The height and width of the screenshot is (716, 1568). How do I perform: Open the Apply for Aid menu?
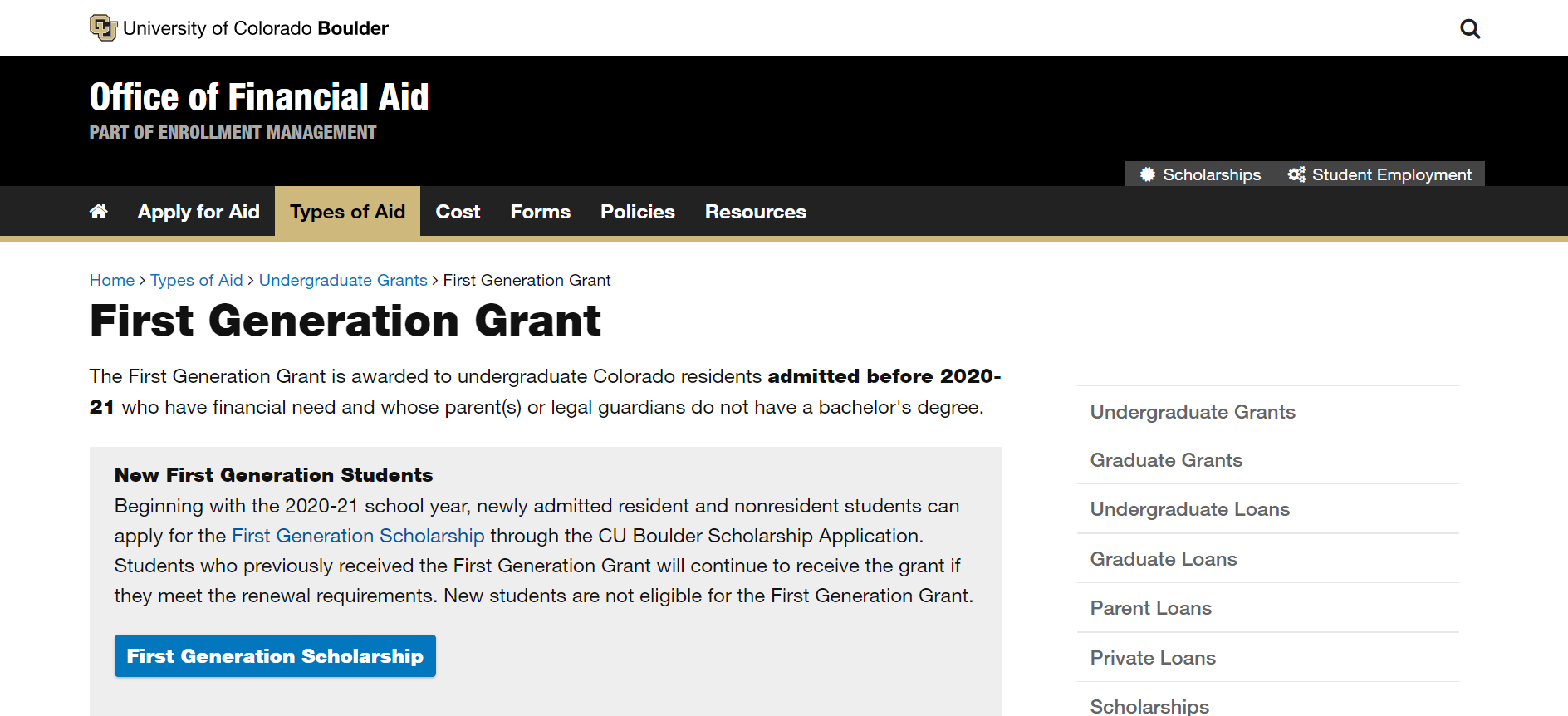(198, 212)
